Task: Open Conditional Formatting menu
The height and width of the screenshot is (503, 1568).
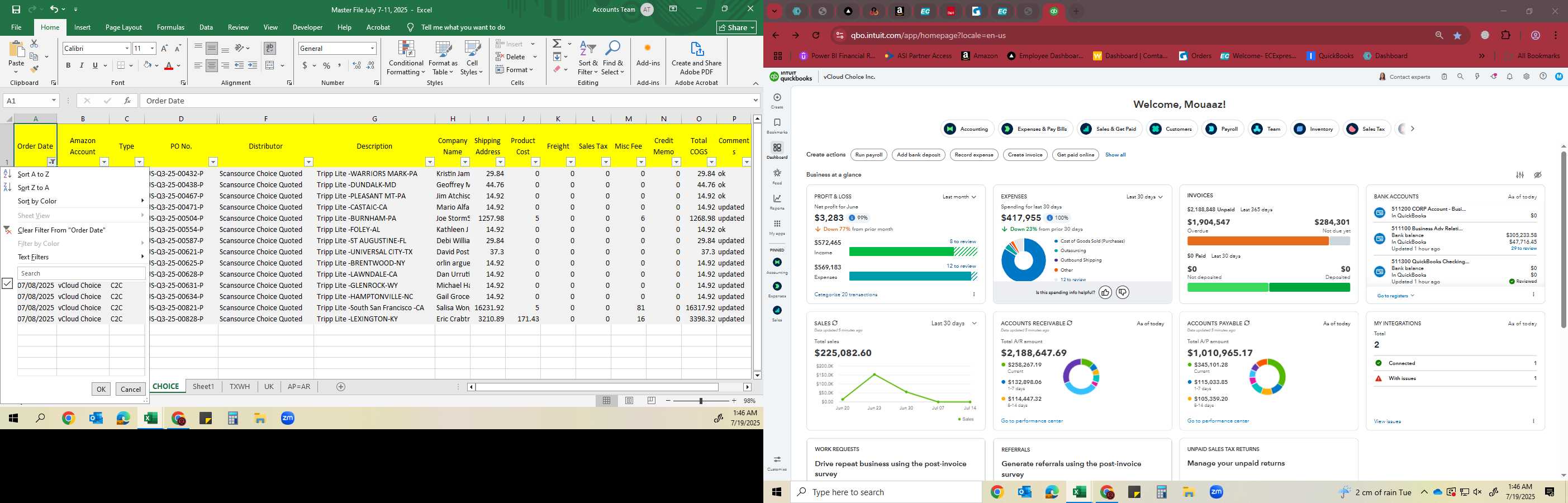Action: coord(406,59)
